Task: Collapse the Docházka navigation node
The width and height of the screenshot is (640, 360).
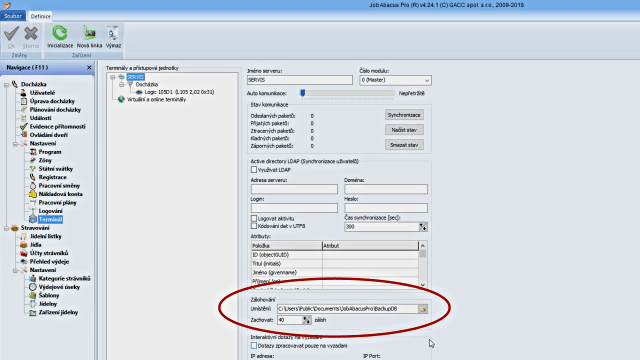Action: (x=7, y=84)
